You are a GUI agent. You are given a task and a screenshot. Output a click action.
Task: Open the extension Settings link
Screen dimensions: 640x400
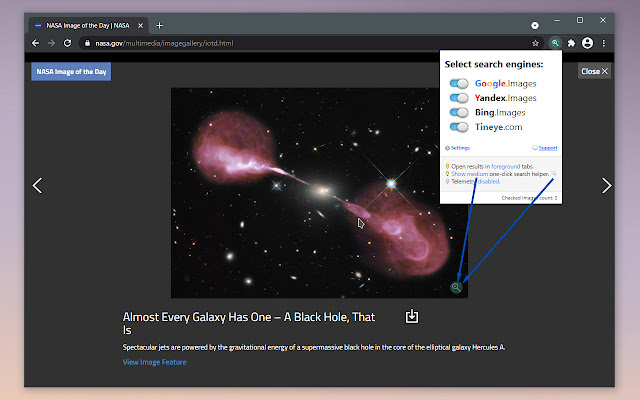[x=460, y=147]
